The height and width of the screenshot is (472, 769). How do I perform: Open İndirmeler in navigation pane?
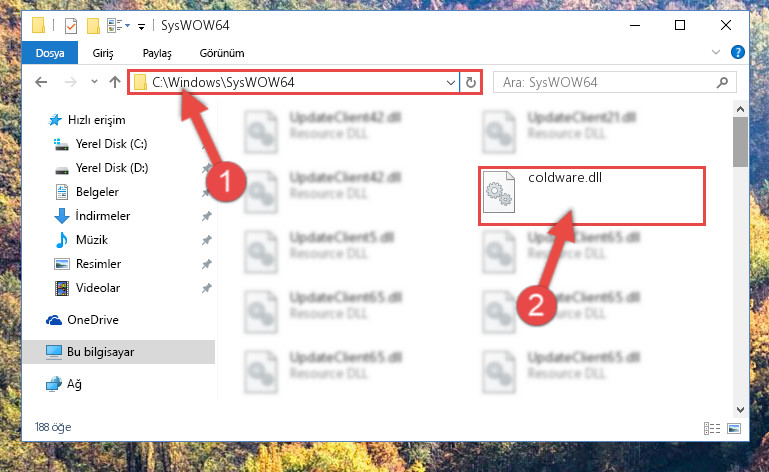coord(103,216)
